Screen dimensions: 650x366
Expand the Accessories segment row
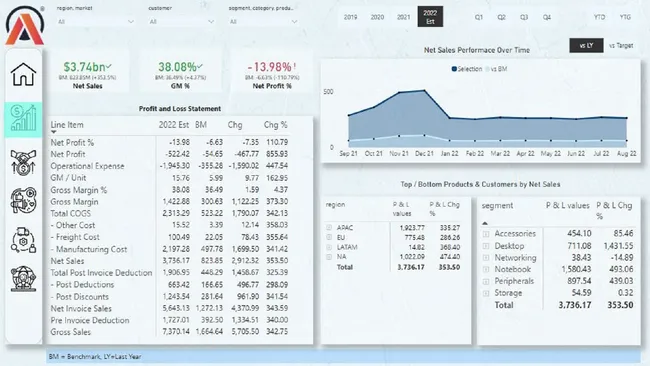[x=485, y=234]
